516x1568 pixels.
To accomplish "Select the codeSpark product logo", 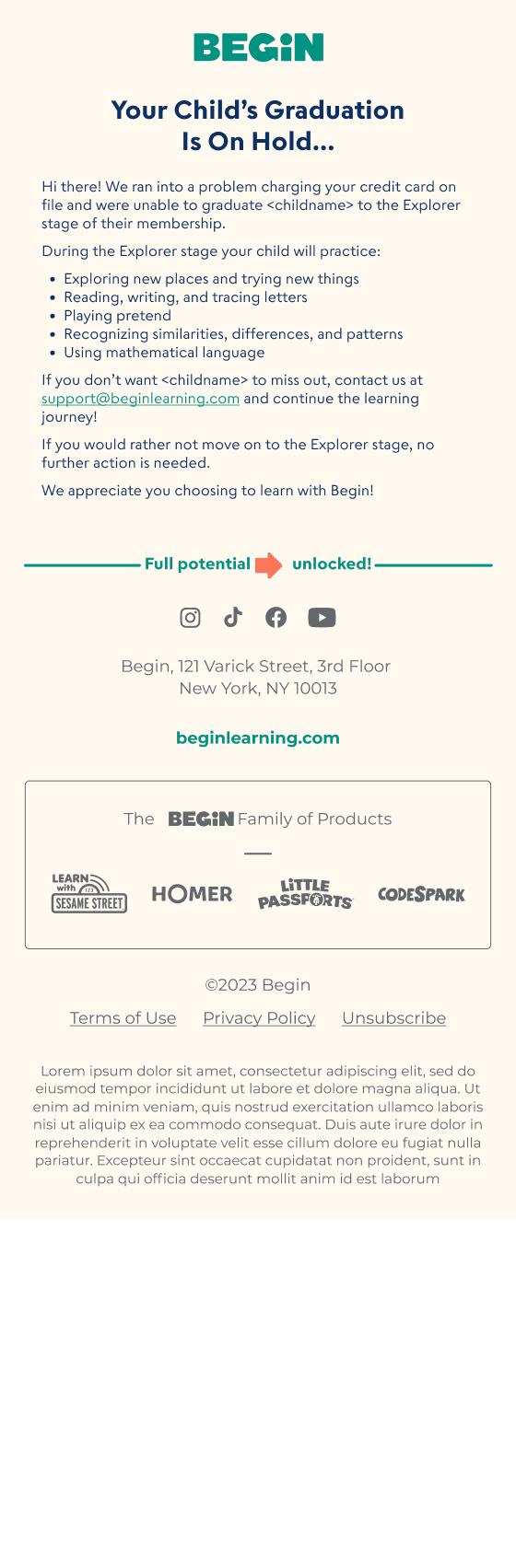I will click(x=422, y=894).
